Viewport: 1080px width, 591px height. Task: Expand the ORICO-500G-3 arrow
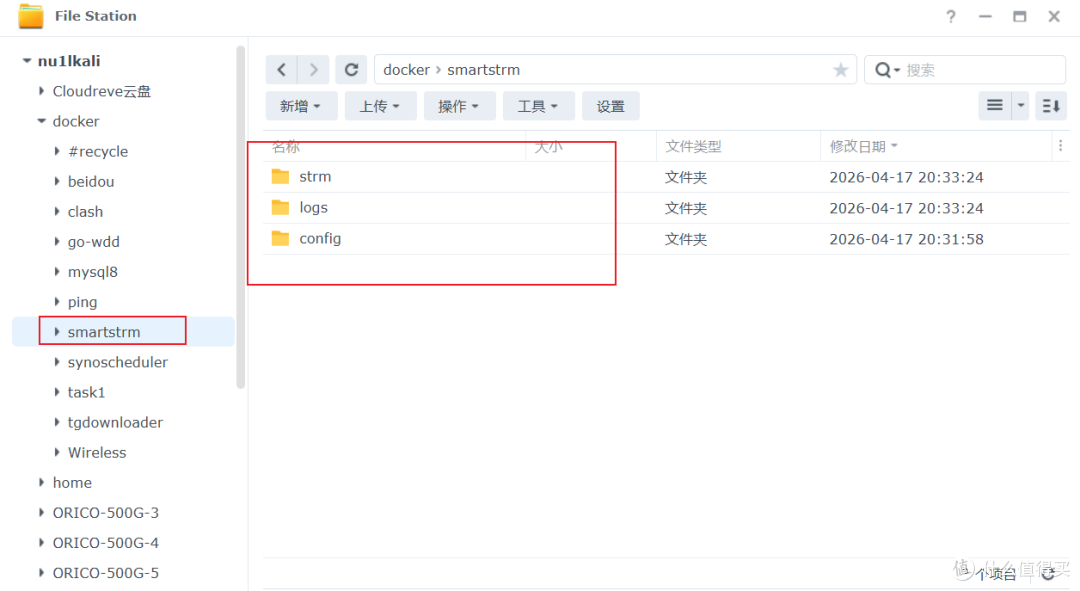[41, 512]
